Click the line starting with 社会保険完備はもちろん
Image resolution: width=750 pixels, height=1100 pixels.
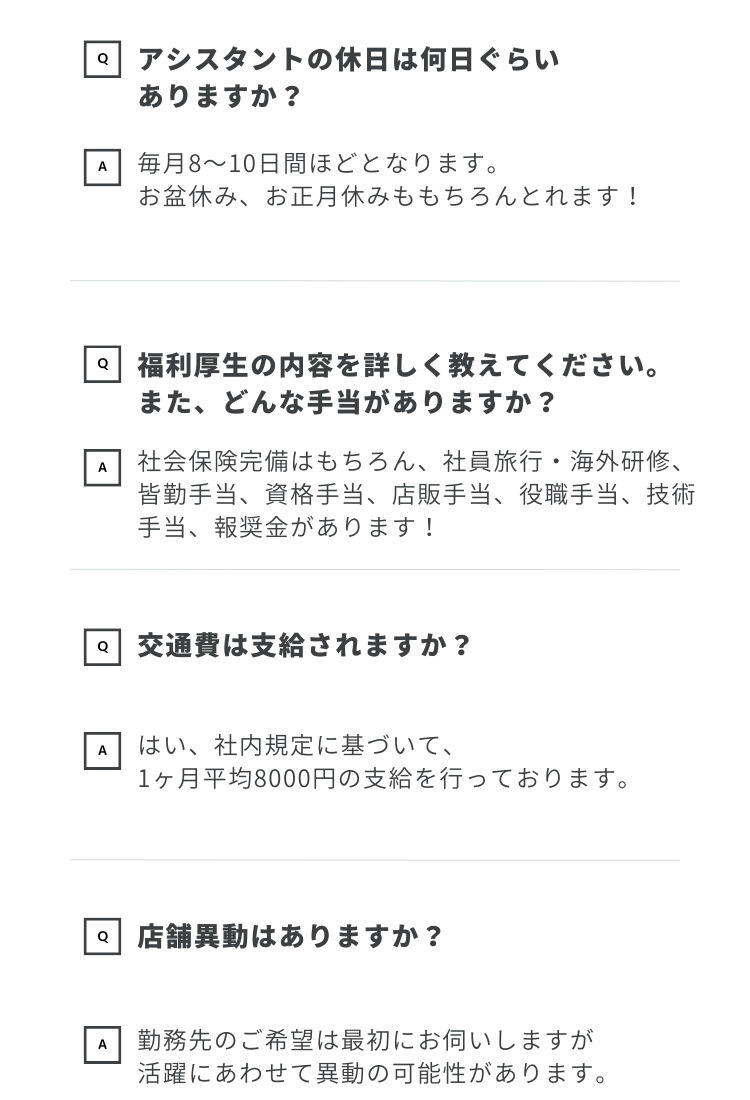(416, 462)
